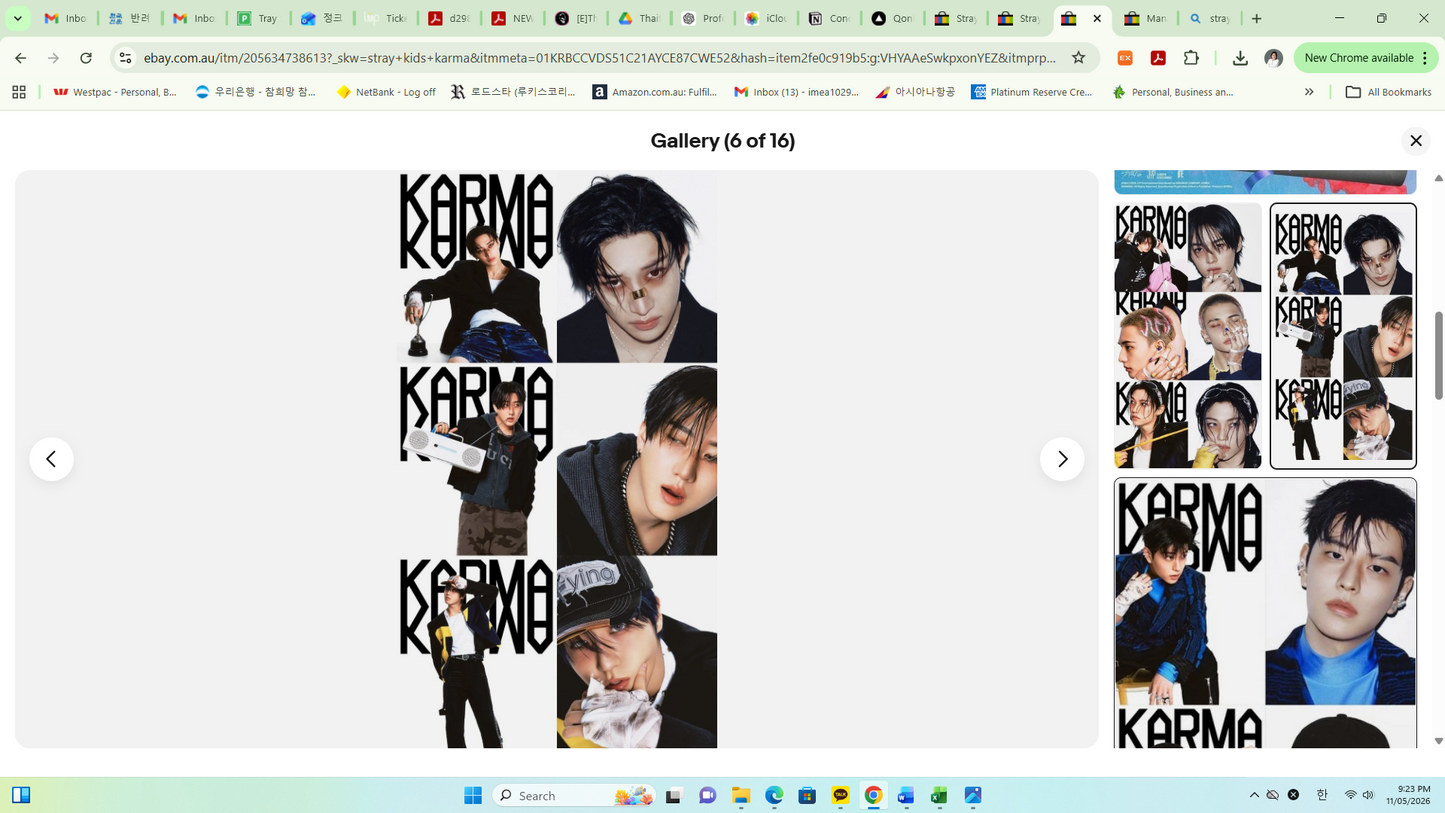
Task: Open the Chrome apps grid shortcut
Action: tap(18, 92)
